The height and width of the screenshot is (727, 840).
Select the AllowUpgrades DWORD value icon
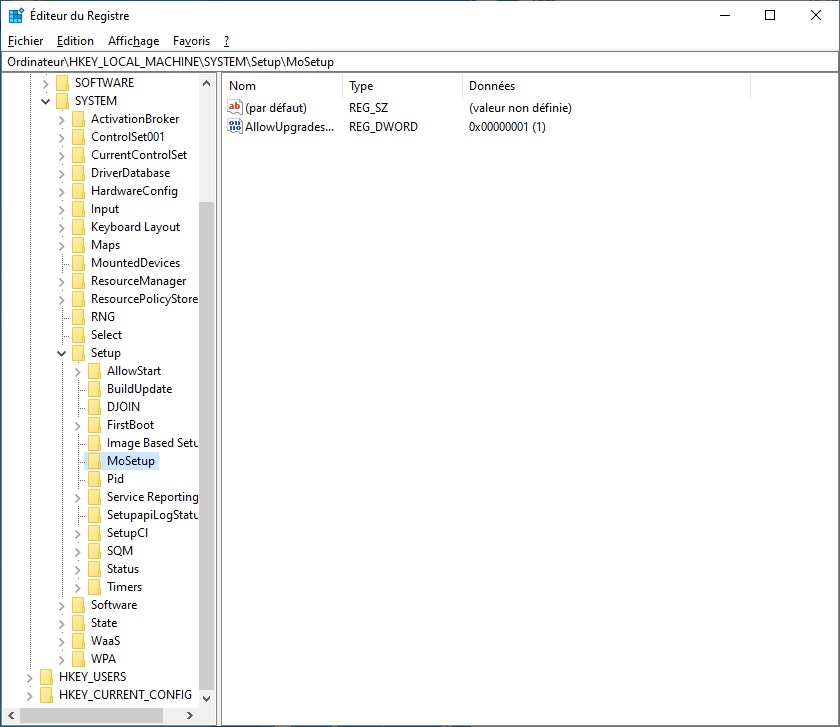coord(235,127)
